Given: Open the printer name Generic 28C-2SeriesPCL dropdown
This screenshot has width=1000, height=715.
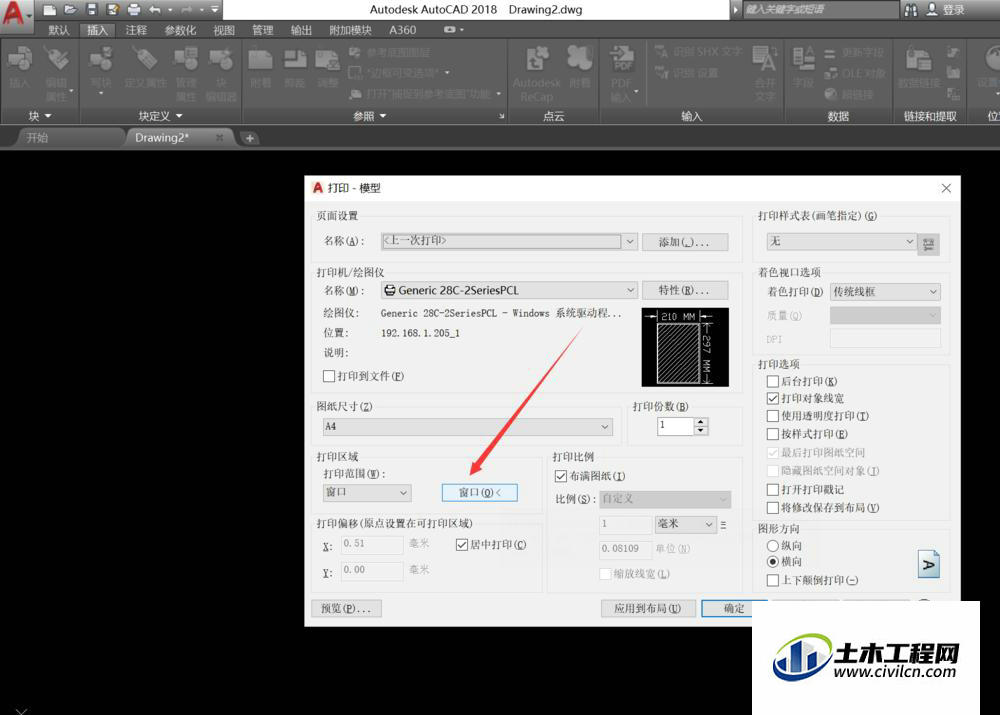Looking at the screenshot, I should [508, 290].
